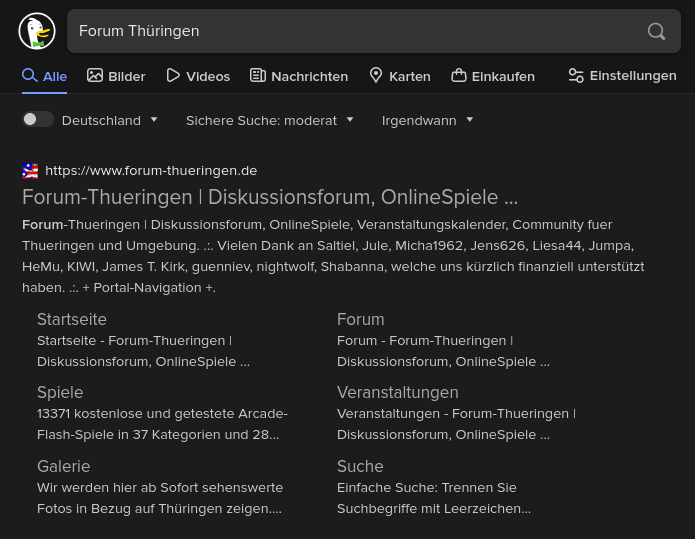Image resolution: width=695 pixels, height=539 pixels.
Task: Open the Einkaufen shopping bag tab
Action: click(x=493, y=76)
